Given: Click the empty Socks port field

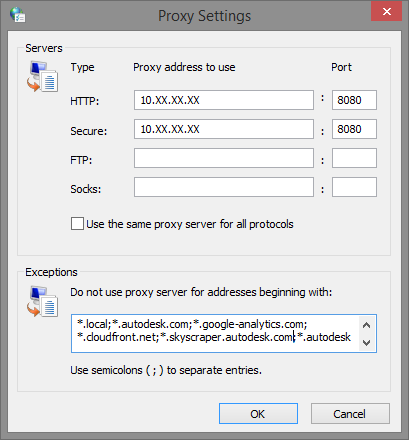Looking at the screenshot, I should [354, 187].
